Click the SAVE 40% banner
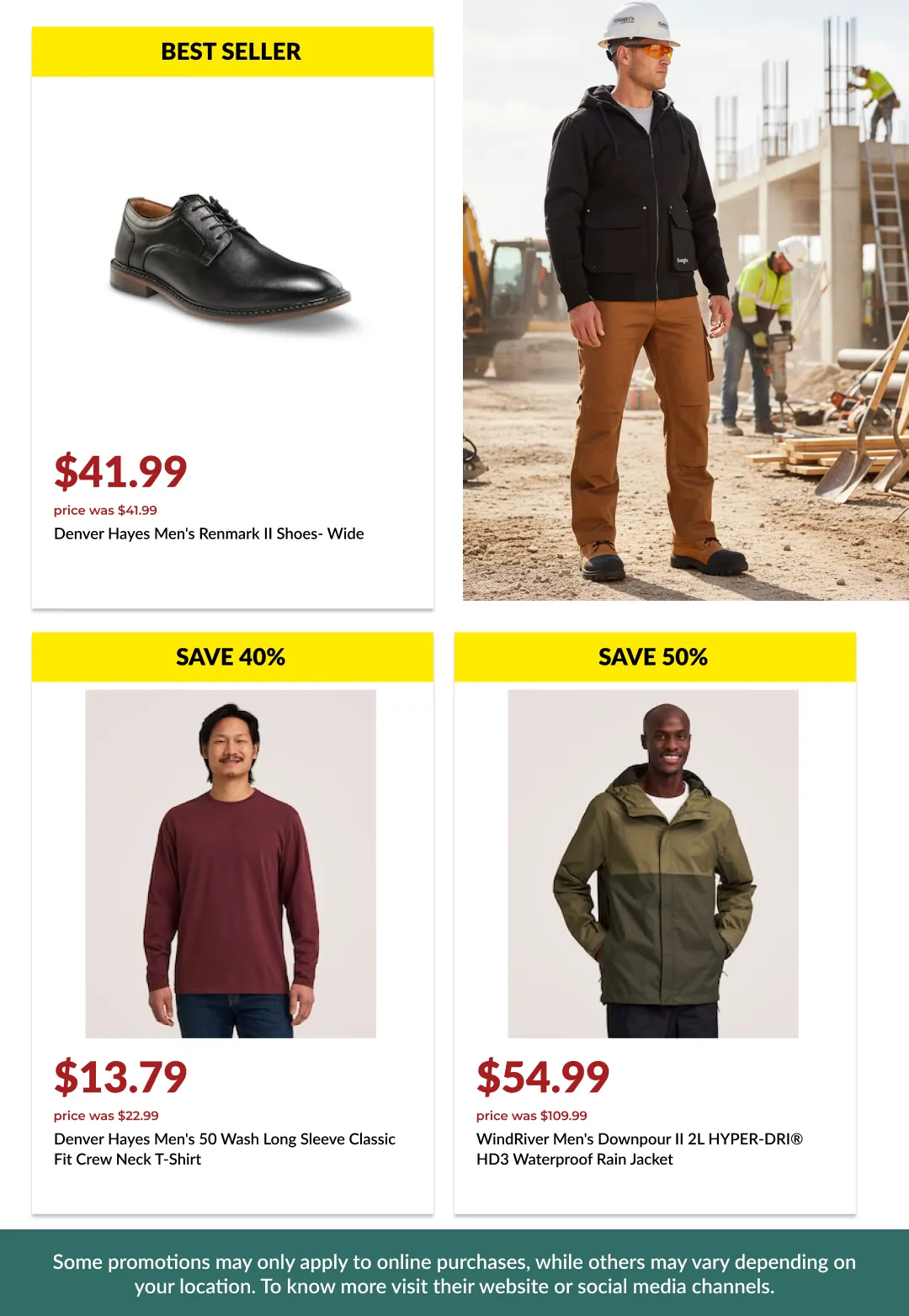909x1316 pixels. tap(232, 656)
